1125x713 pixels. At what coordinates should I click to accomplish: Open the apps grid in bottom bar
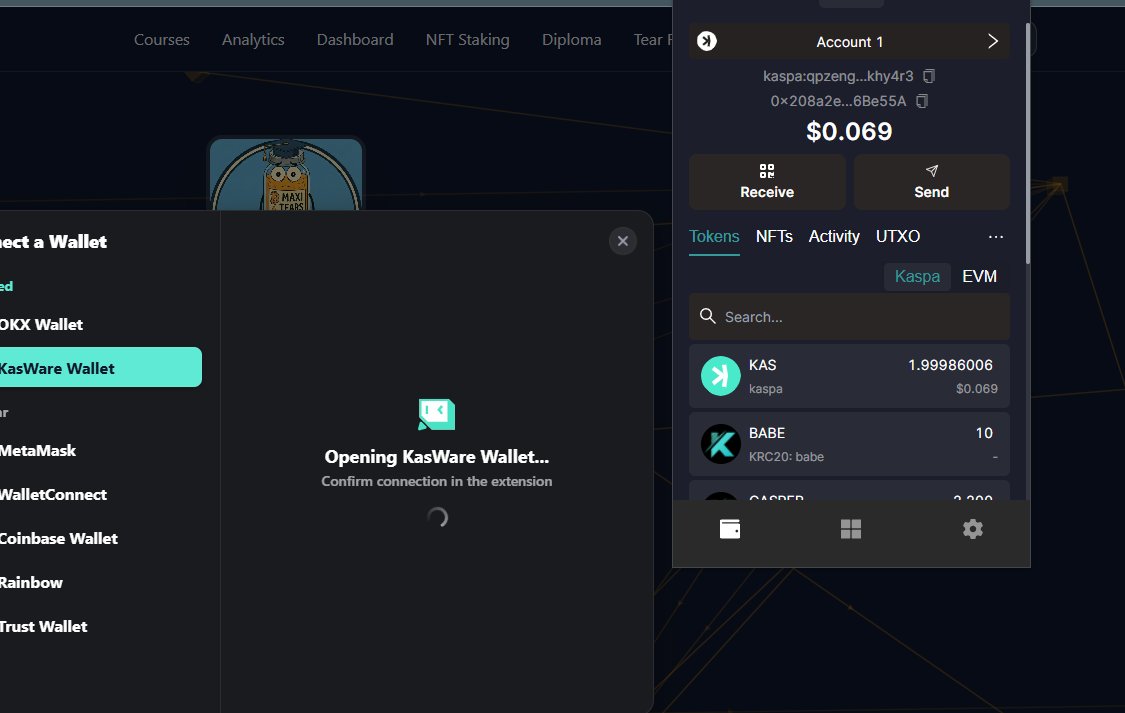[x=851, y=529]
